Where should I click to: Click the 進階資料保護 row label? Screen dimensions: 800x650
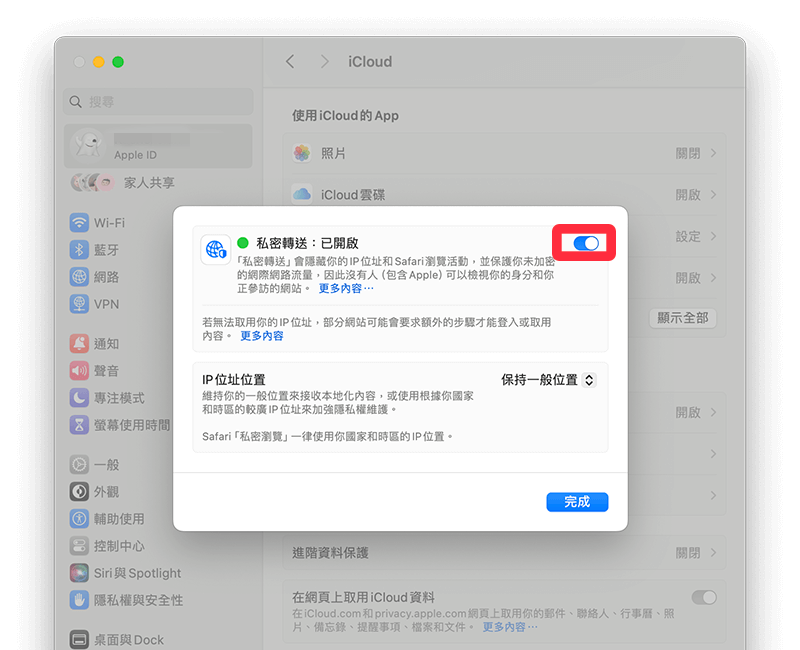pyautogui.click(x=330, y=553)
